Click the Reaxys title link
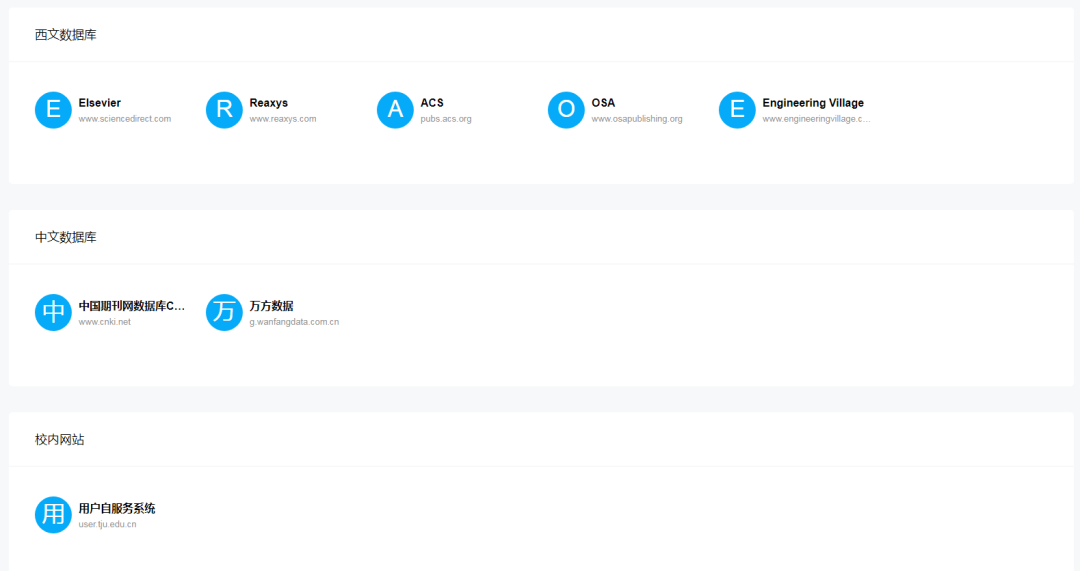Image resolution: width=1080 pixels, height=571 pixels. coord(269,103)
